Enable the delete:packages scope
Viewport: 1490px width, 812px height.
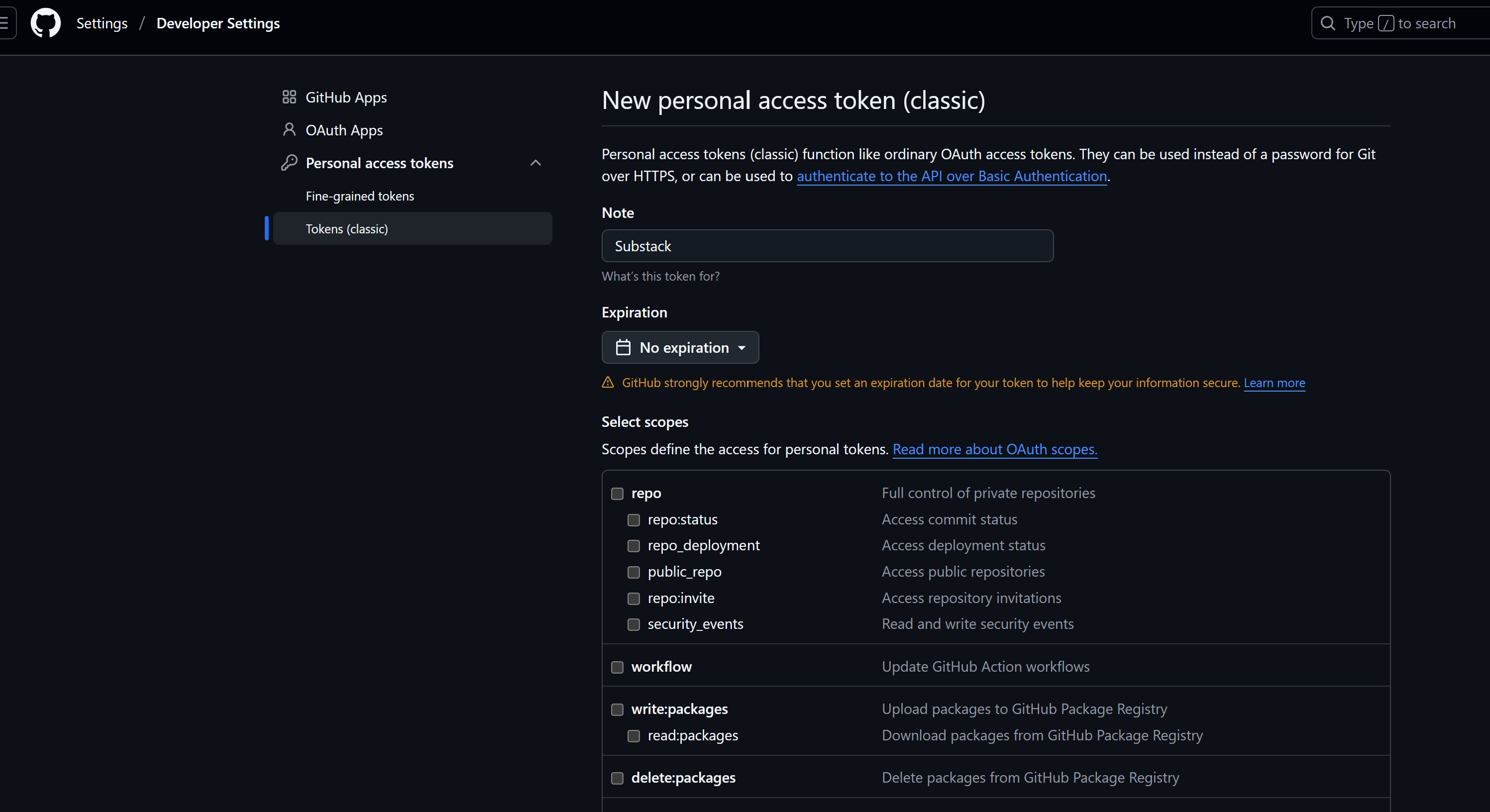pos(617,778)
